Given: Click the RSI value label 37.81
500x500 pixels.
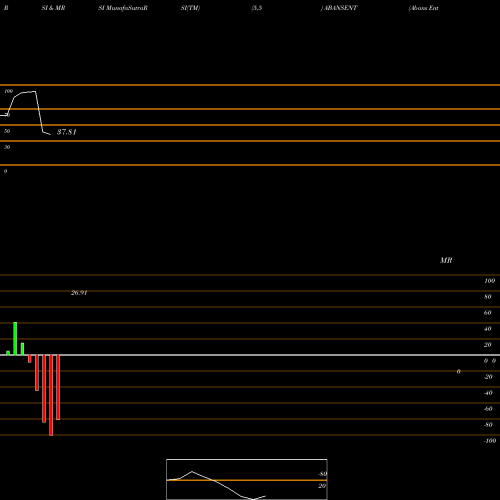Looking at the screenshot, I should (67, 132).
